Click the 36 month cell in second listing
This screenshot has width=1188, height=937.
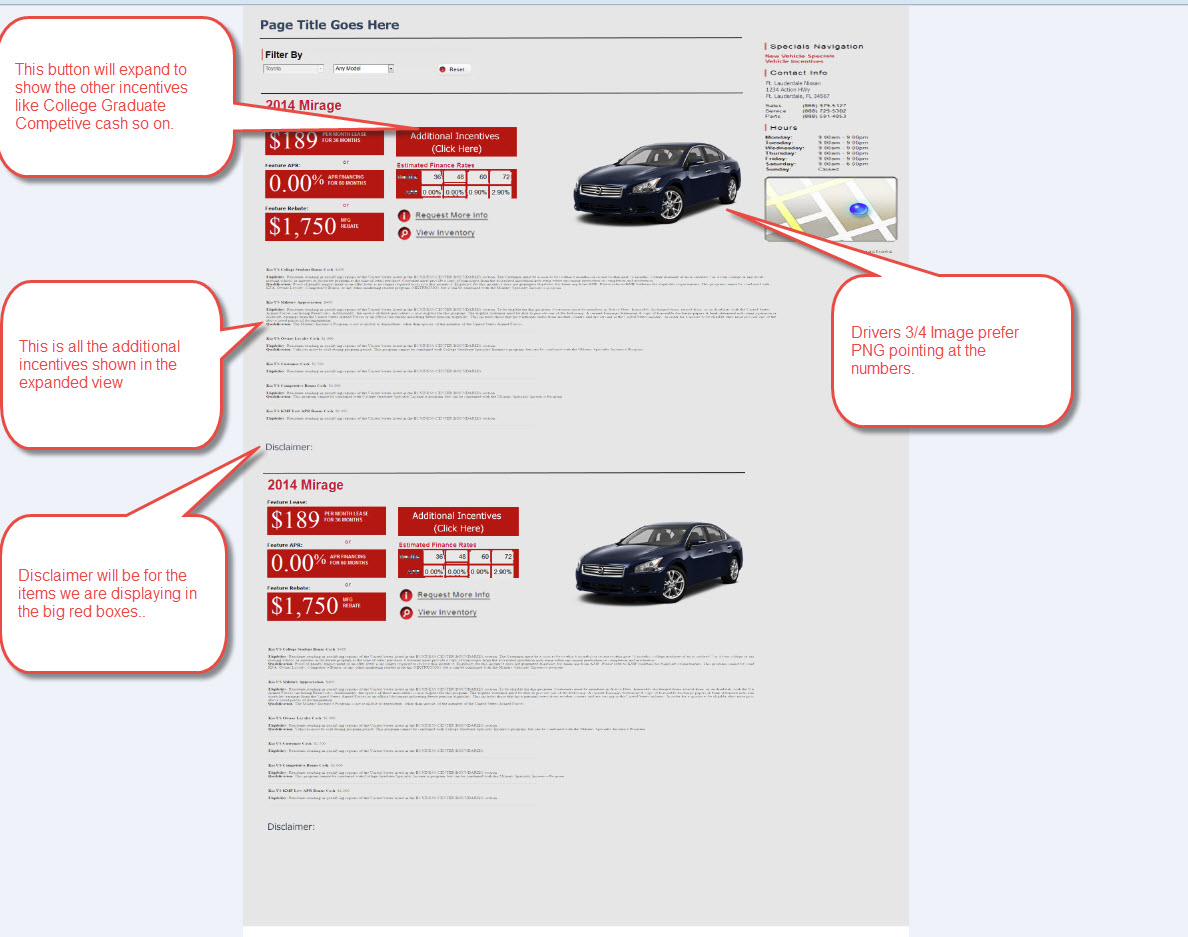[x=434, y=556]
